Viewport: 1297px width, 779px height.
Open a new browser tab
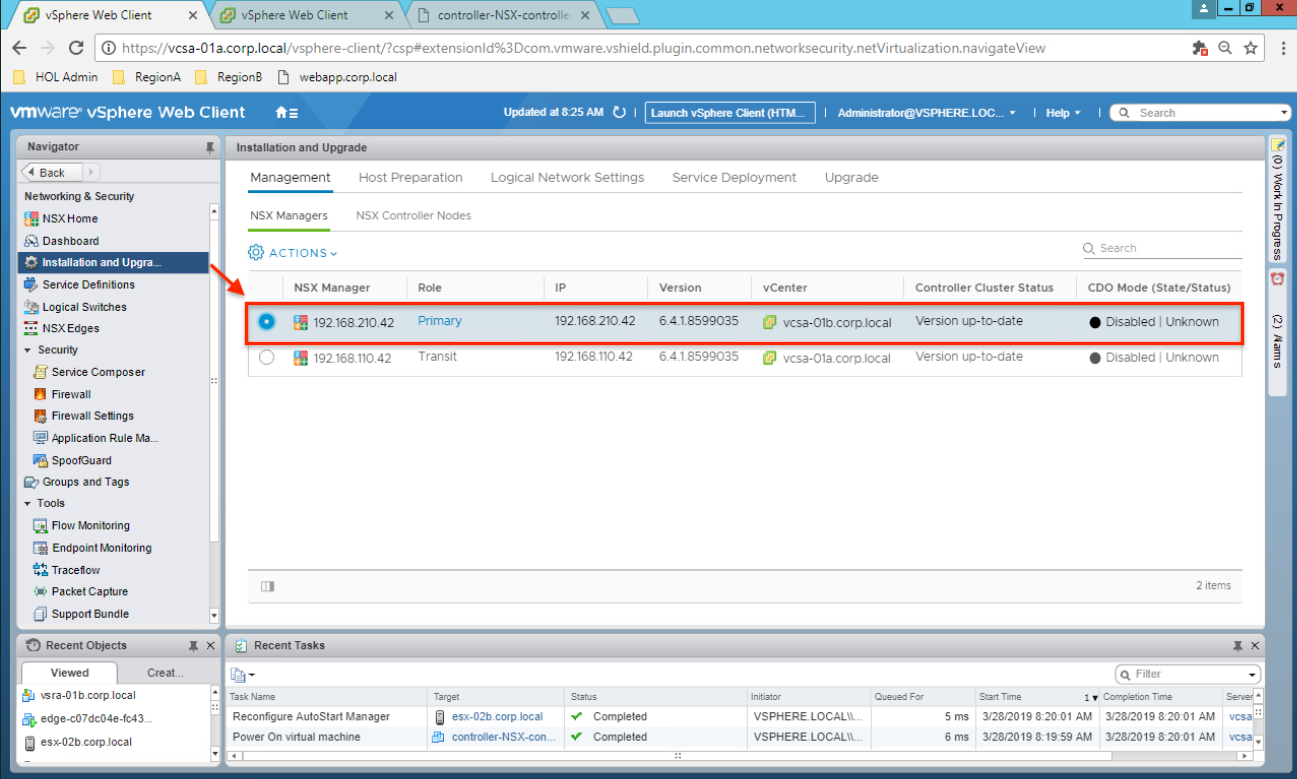click(622, 15)
